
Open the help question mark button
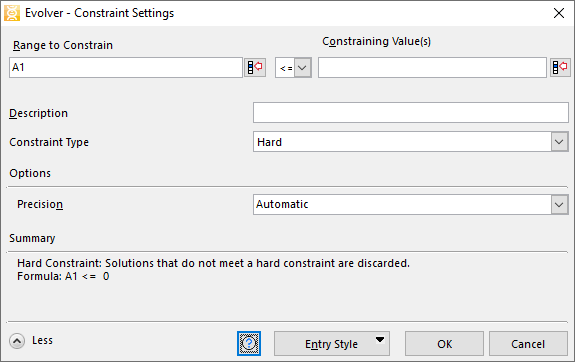tap(249, 344)
